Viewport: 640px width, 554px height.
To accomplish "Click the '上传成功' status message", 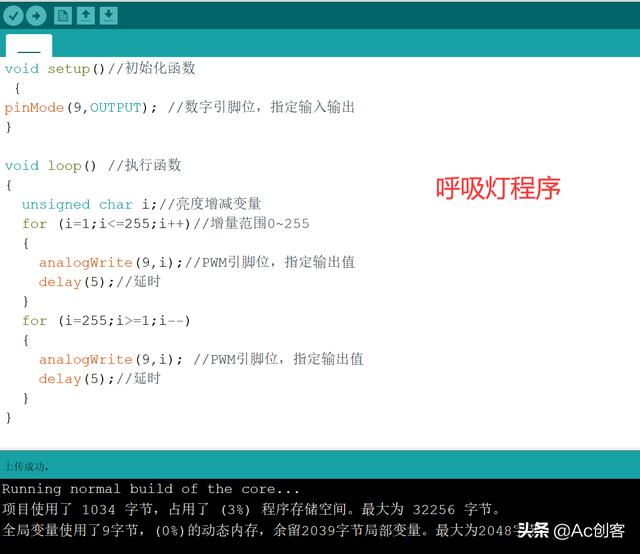I will 26,466.
